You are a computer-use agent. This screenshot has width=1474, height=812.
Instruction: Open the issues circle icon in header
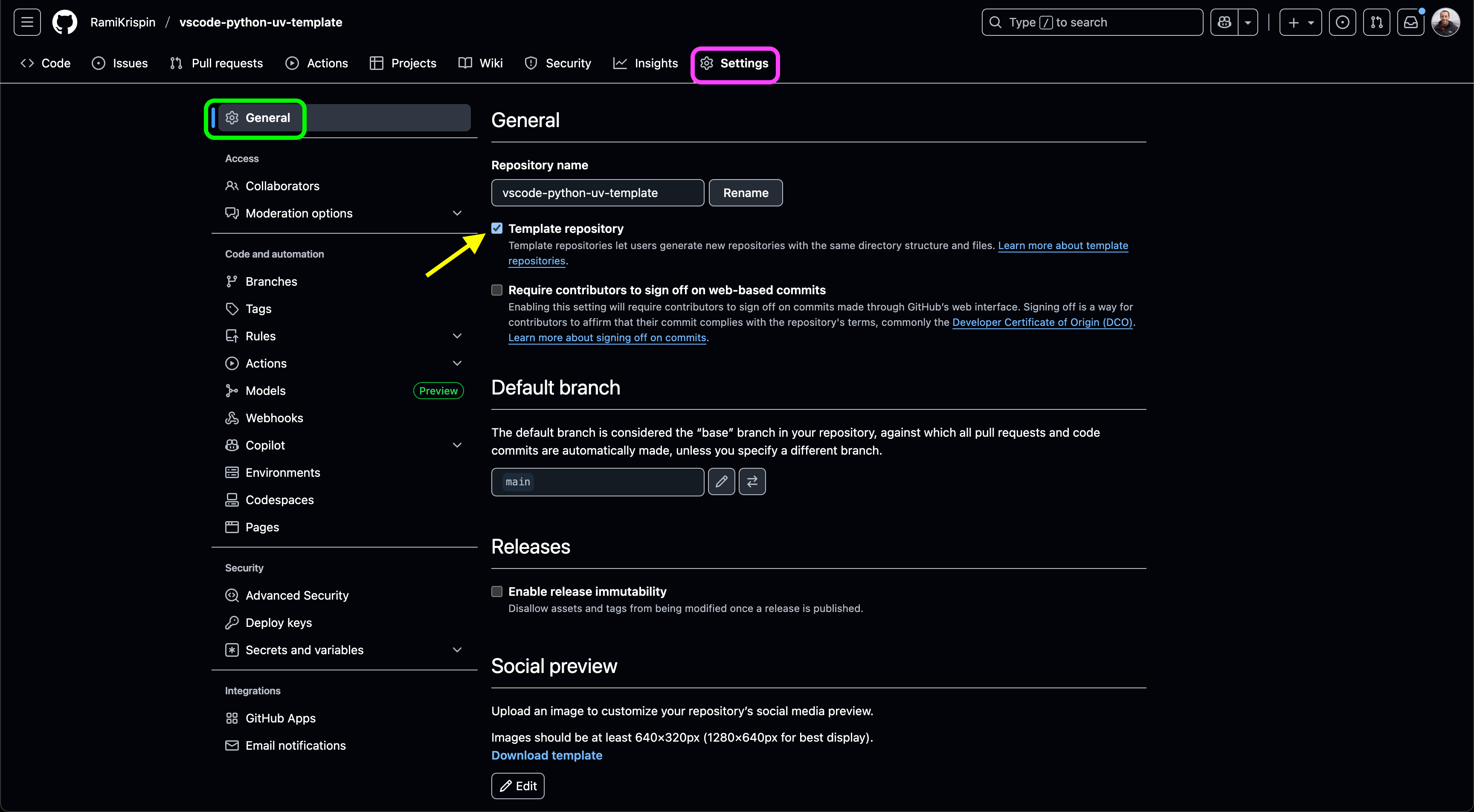point(1342,22)
